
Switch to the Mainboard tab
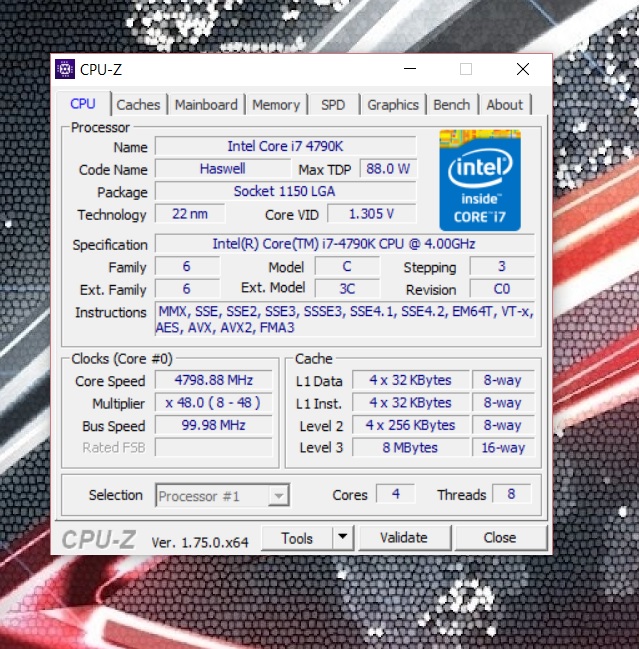(206, 105)
